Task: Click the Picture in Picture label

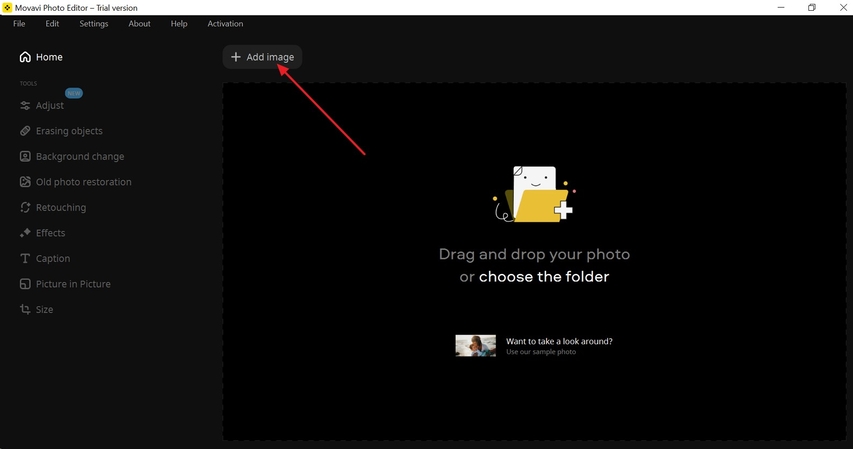Action: [x=73, y=284]
